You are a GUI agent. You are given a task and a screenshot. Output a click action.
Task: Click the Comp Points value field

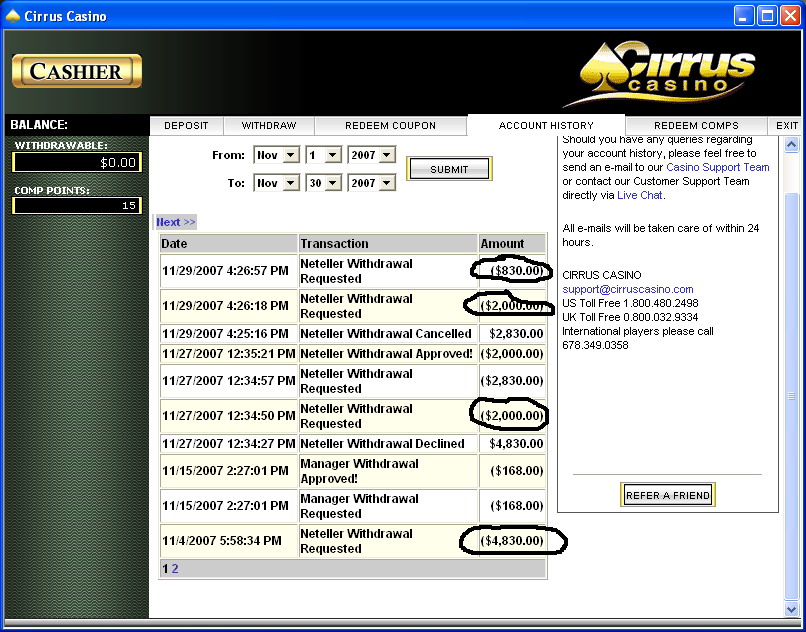tap(77, 206)
